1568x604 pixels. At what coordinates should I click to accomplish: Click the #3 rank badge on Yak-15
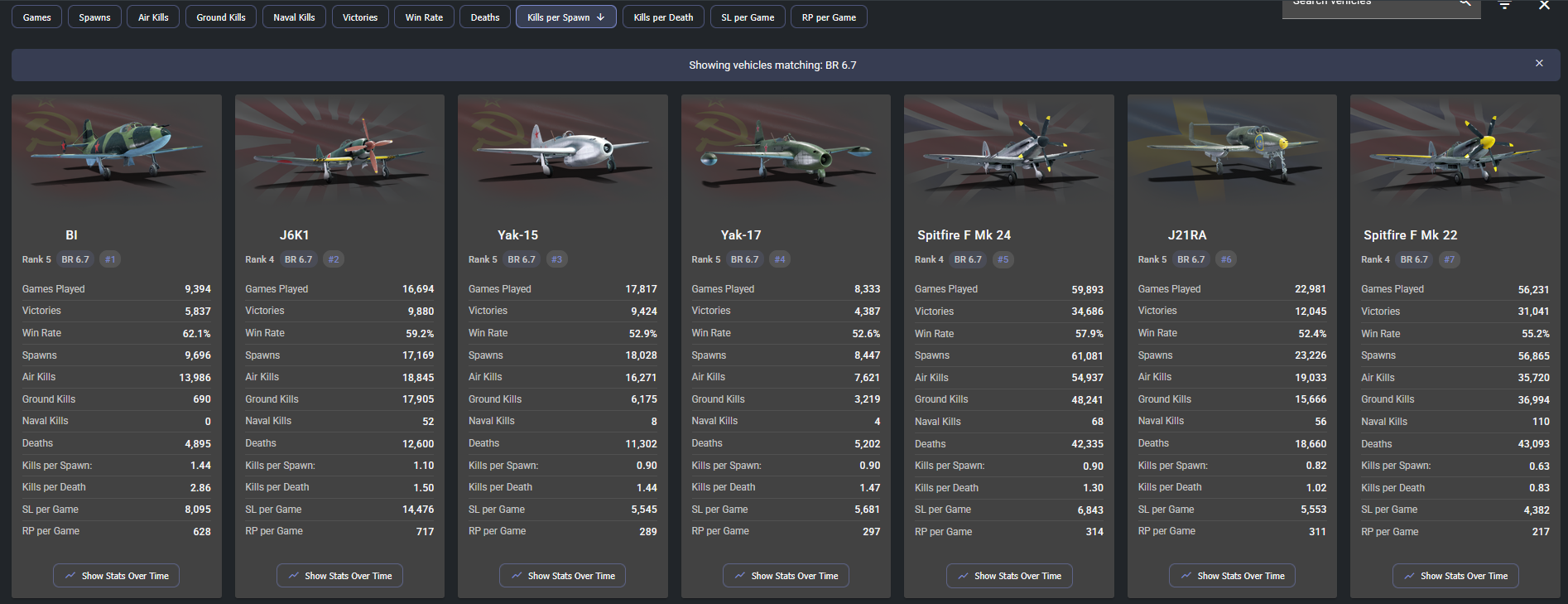tap(556, 259)
